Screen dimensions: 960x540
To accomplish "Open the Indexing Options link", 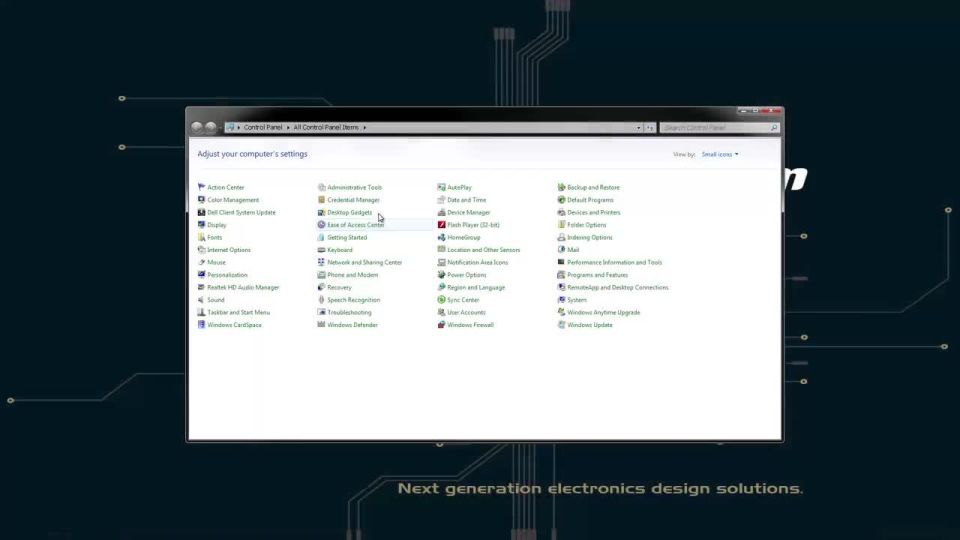I will (590, 238).
